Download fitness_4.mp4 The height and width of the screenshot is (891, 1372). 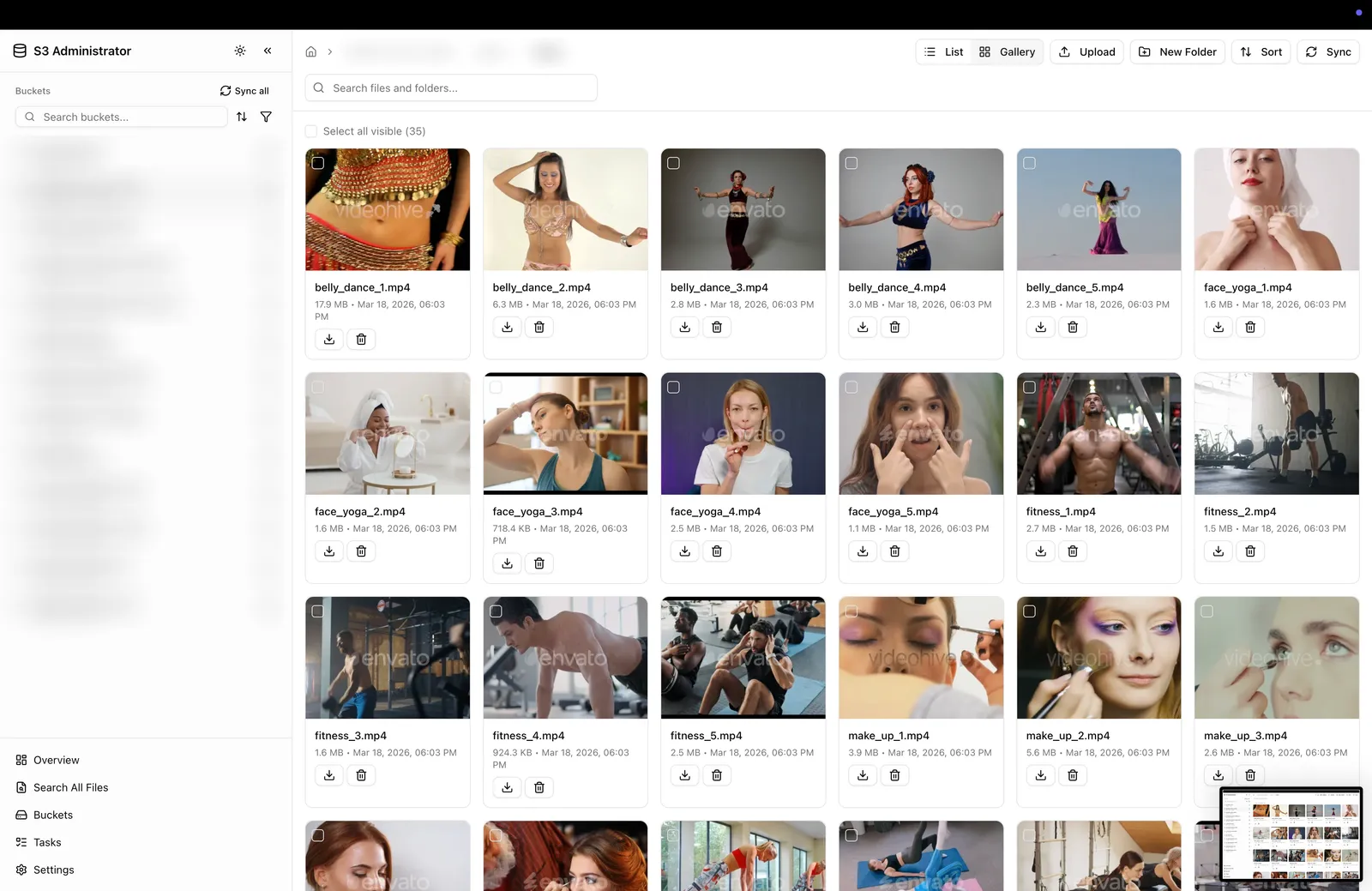[507, 787]
